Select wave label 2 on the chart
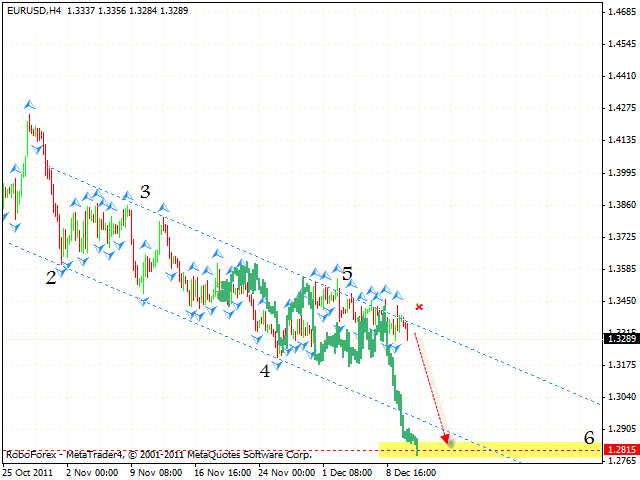Screen dimensions: 640x480 pos(50,278)
